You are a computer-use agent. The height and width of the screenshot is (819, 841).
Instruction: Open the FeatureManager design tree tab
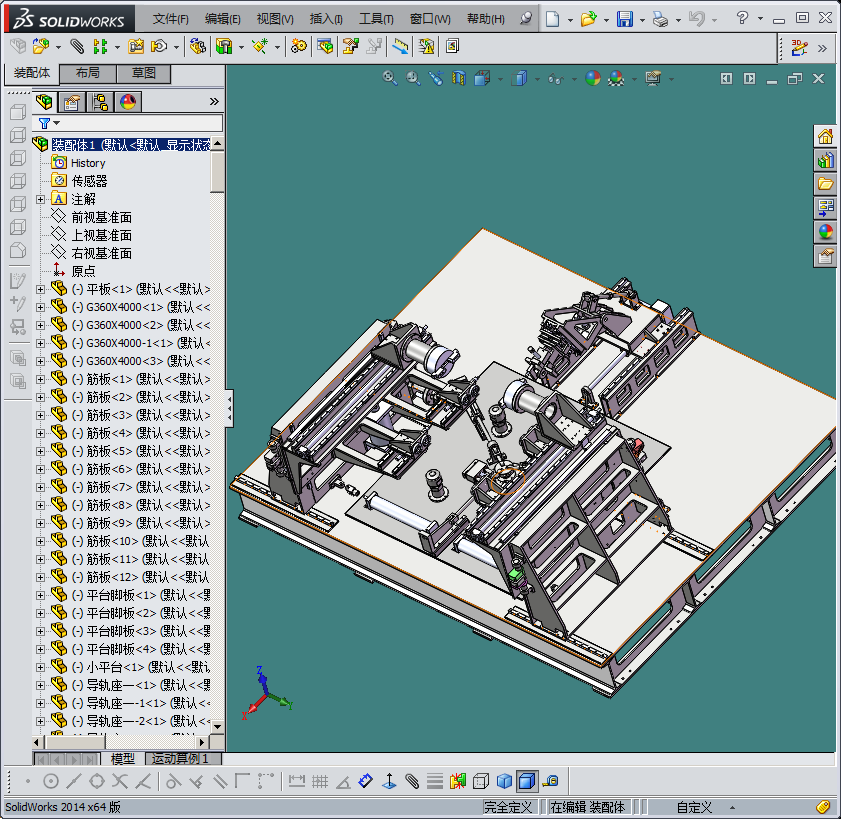coord(44,101)
